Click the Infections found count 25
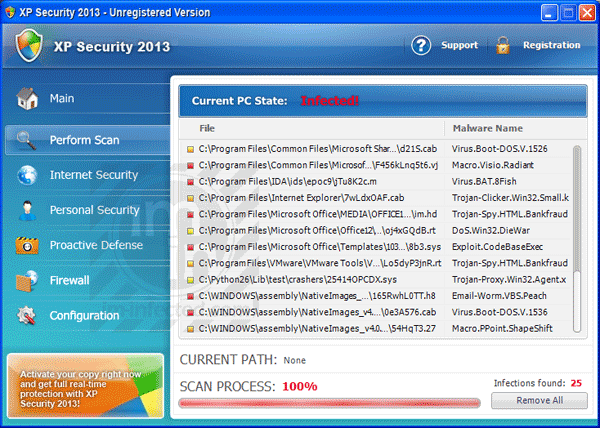 click(576, 383)
